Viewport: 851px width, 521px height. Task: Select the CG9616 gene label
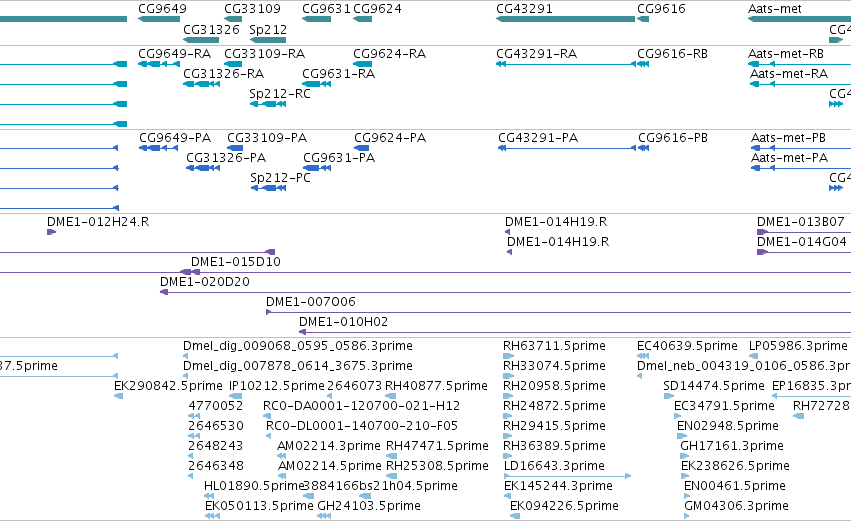[x=661, y=9]
